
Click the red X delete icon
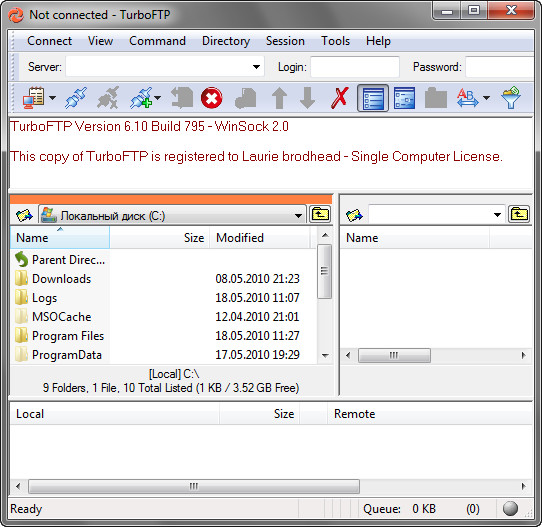click(340, 98)
